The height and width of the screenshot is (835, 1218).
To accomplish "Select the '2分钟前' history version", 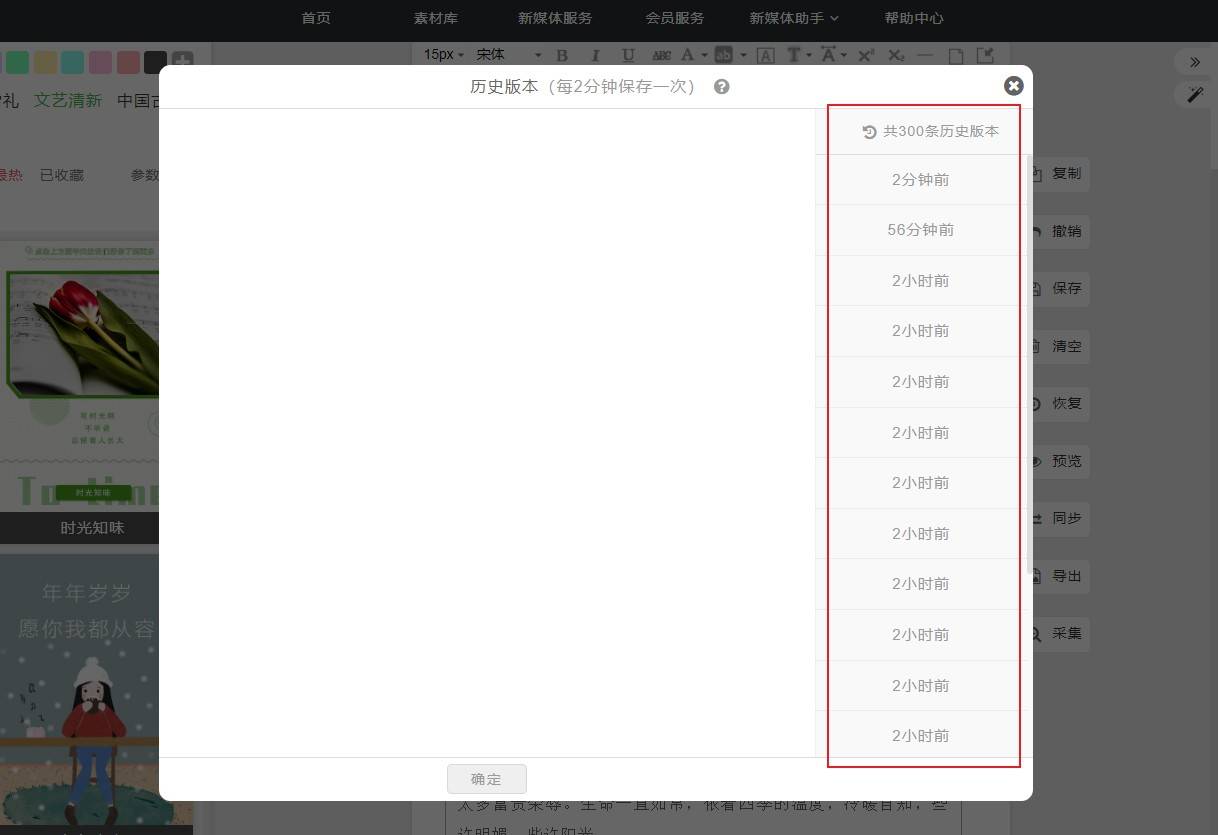I will click(x=920, y=180).
